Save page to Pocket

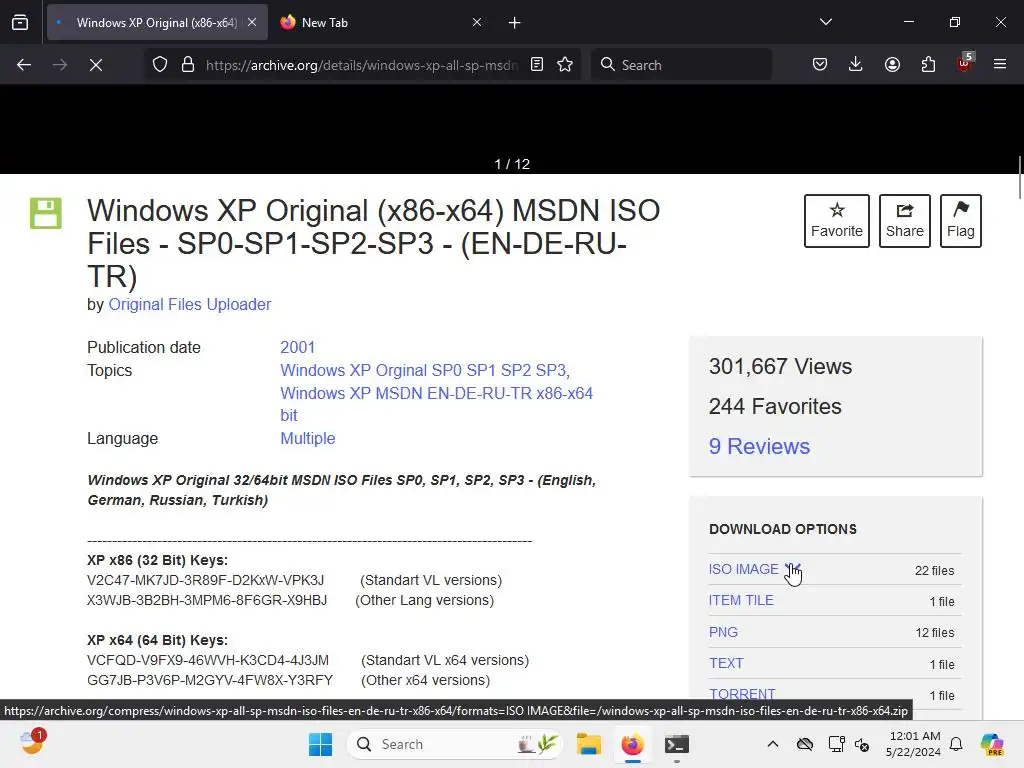[820, 64]
